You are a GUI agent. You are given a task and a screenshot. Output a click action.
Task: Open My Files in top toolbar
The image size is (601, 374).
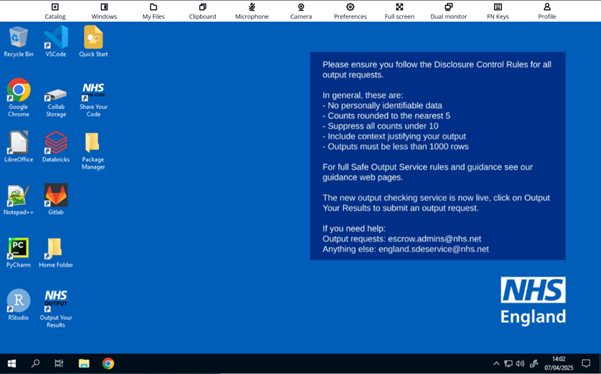[153, 11]
